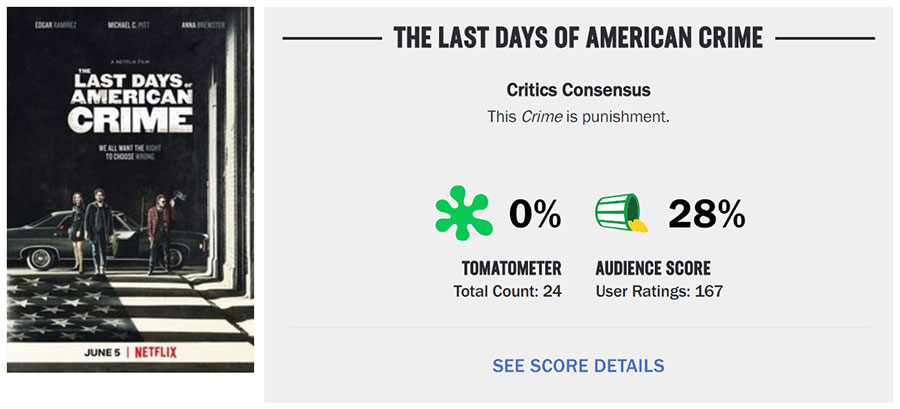This screenshot has height=409, width=900.
Task: Click the Critics Consensus heading
Action: [578, 90]
